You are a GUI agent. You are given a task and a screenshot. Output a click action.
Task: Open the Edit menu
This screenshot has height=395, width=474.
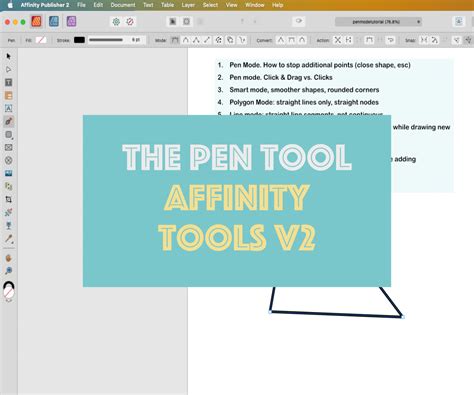(98, 5)
